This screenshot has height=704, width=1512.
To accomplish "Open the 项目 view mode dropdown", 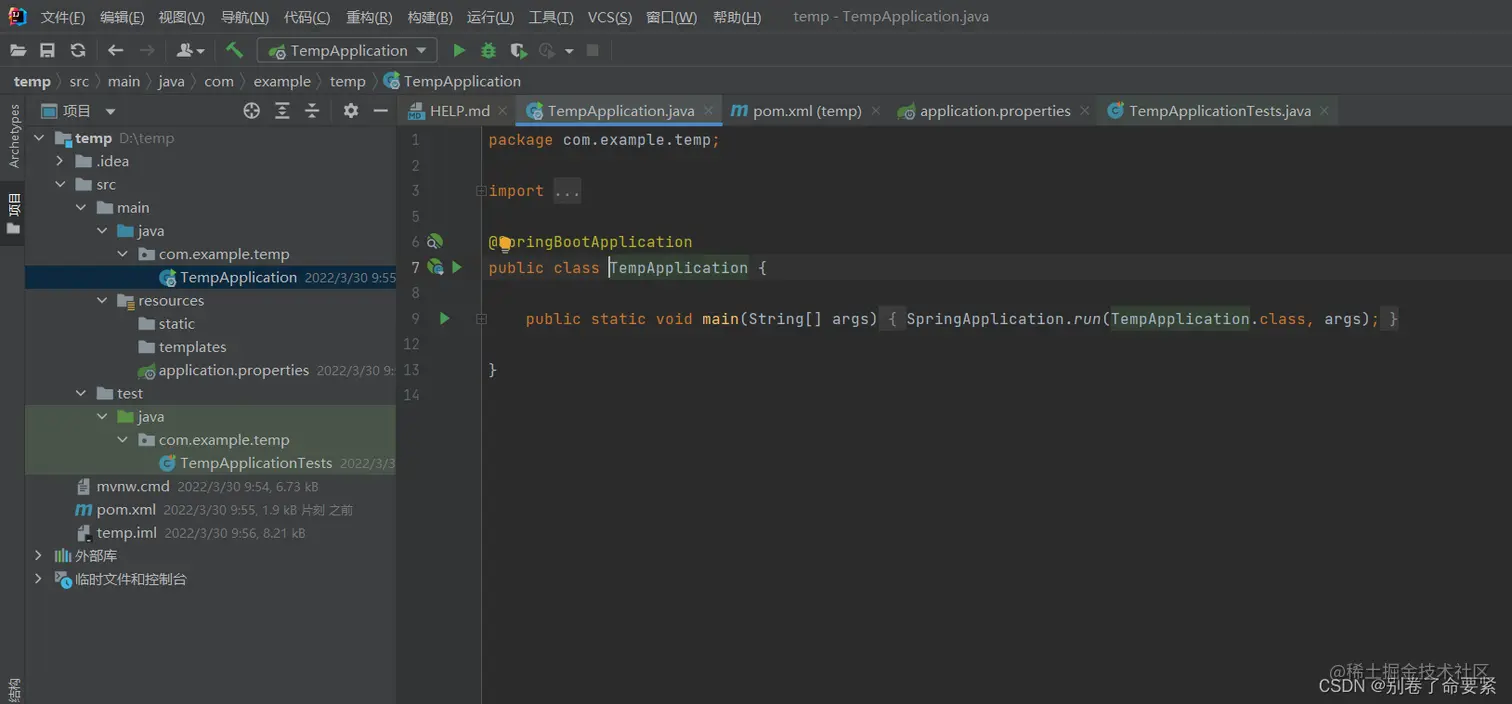I will 110,111.
